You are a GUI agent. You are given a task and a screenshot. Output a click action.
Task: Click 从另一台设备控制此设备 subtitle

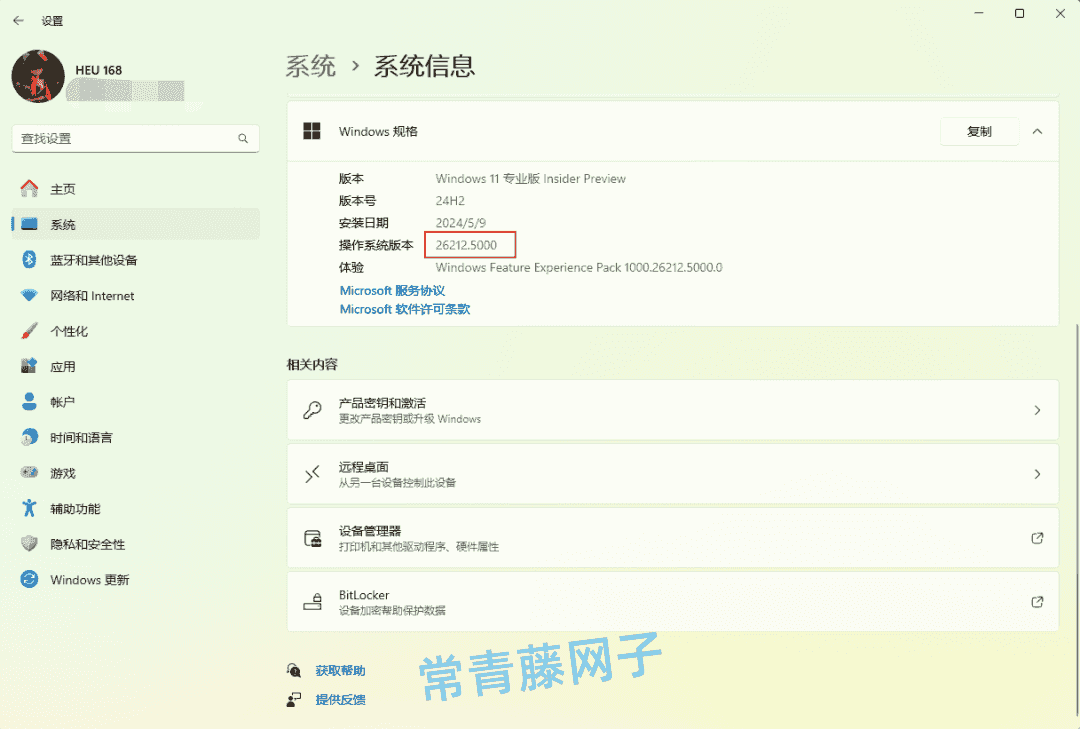[397, 482]
